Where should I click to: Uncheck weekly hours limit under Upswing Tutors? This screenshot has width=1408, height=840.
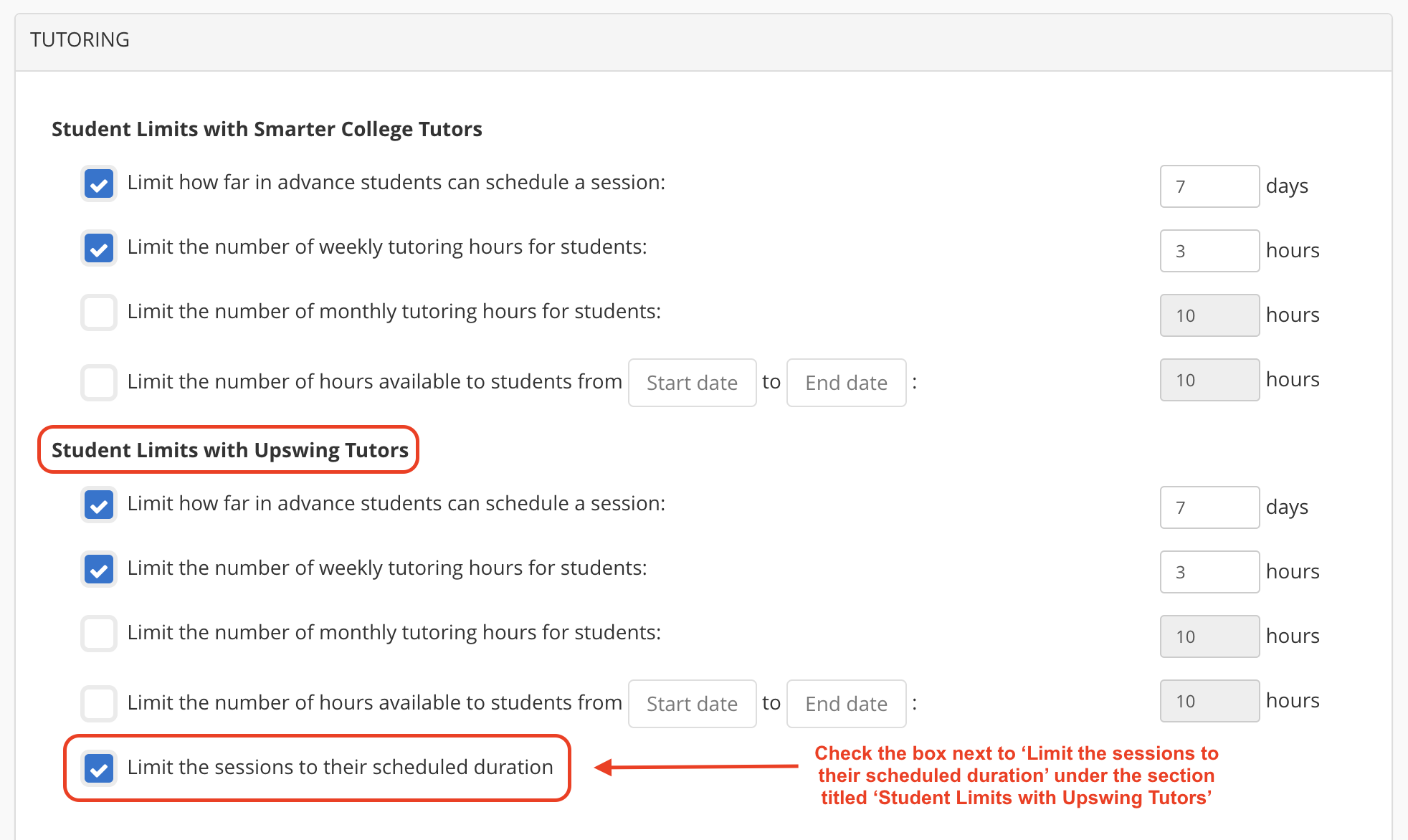coord(99,570)
